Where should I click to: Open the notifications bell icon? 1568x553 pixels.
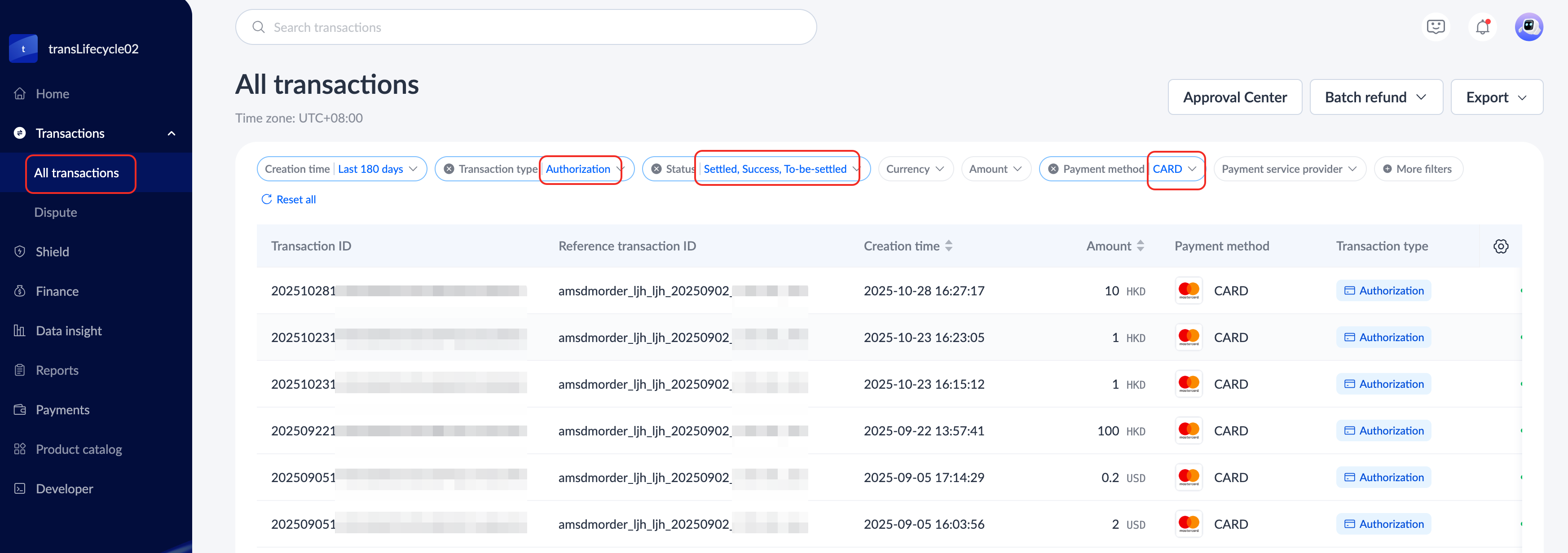tap(1482, 27)
